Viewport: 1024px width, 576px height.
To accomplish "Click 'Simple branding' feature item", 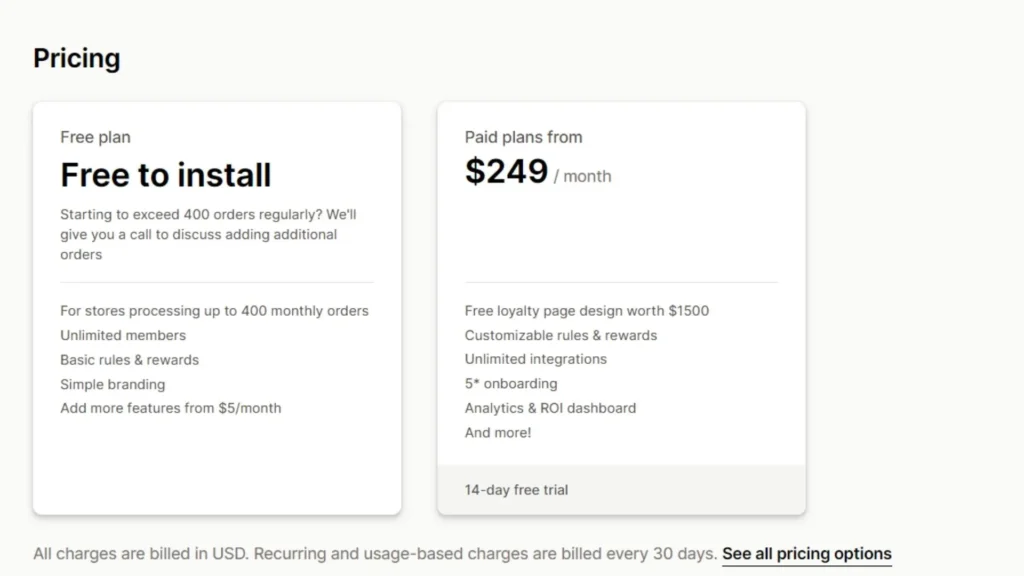I will pyautogui.click(x=113, y=384).
